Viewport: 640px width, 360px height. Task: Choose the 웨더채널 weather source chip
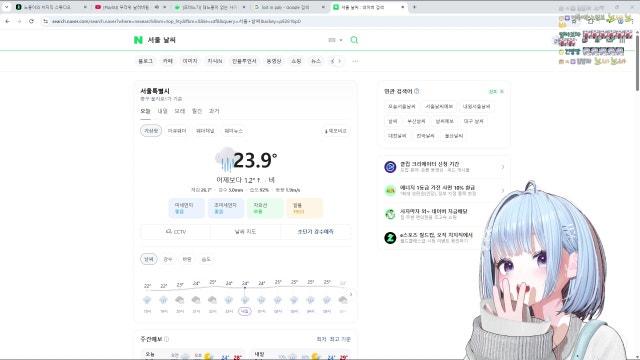205,131
